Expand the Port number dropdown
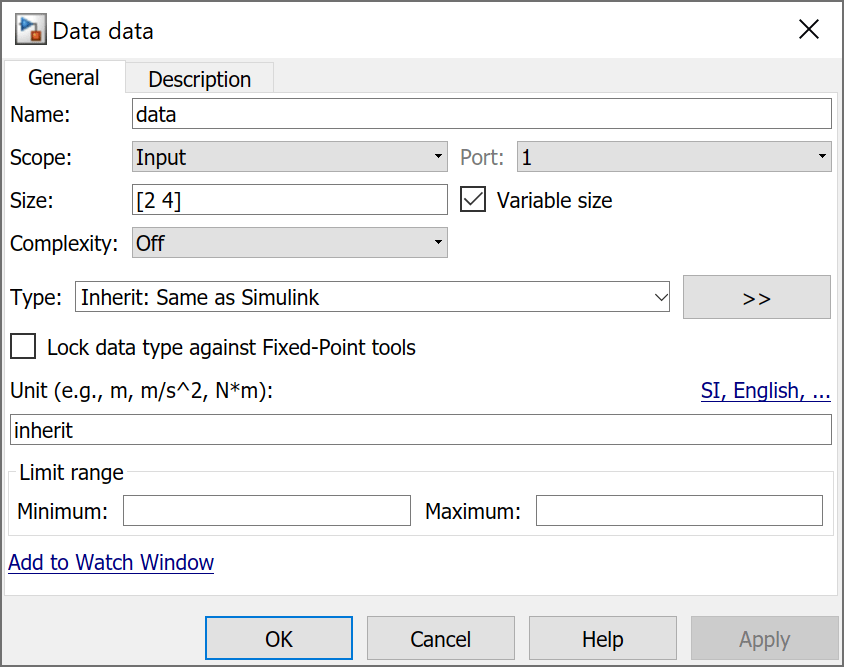844x667 pixels. click(x=673, y=157)
